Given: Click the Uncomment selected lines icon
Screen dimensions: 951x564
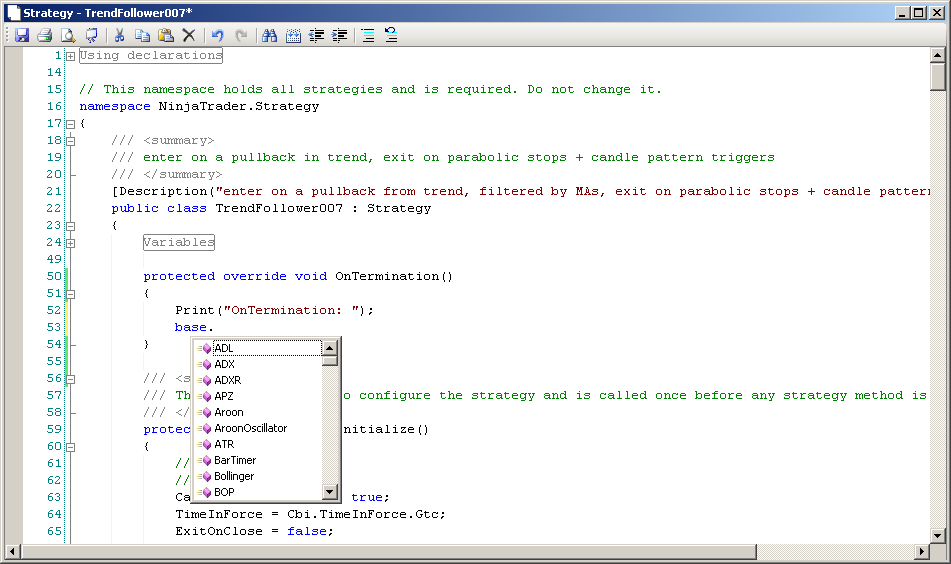Looking at the screenshot, I should point(391,36).
